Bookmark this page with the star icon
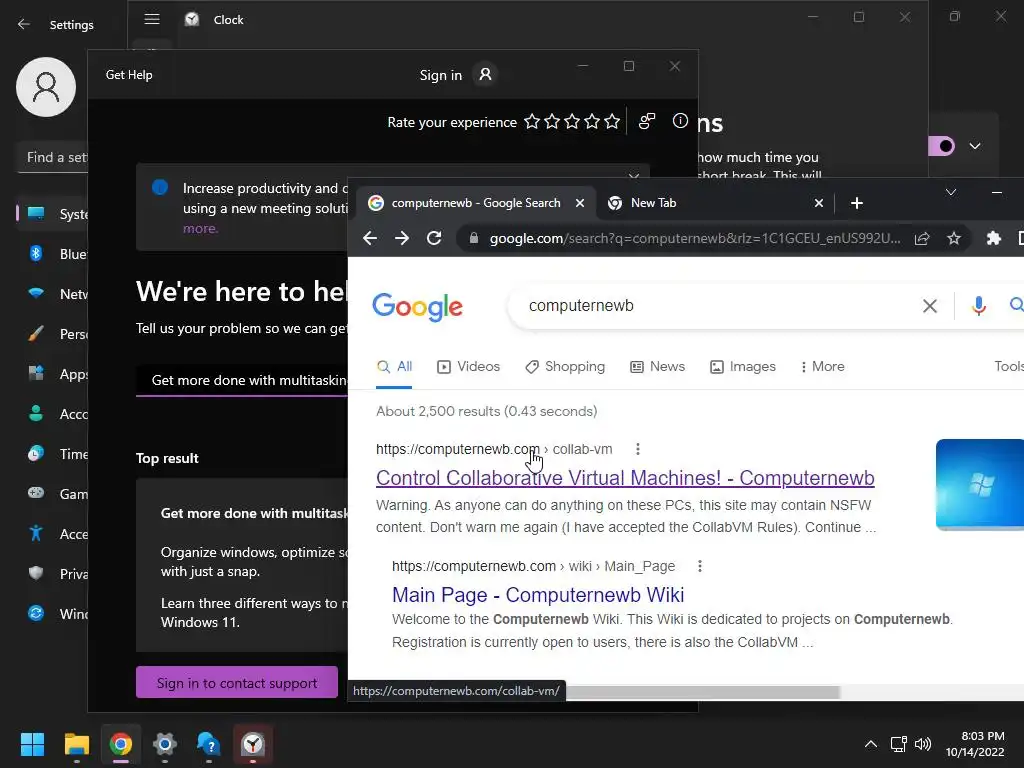 [954, 238]
